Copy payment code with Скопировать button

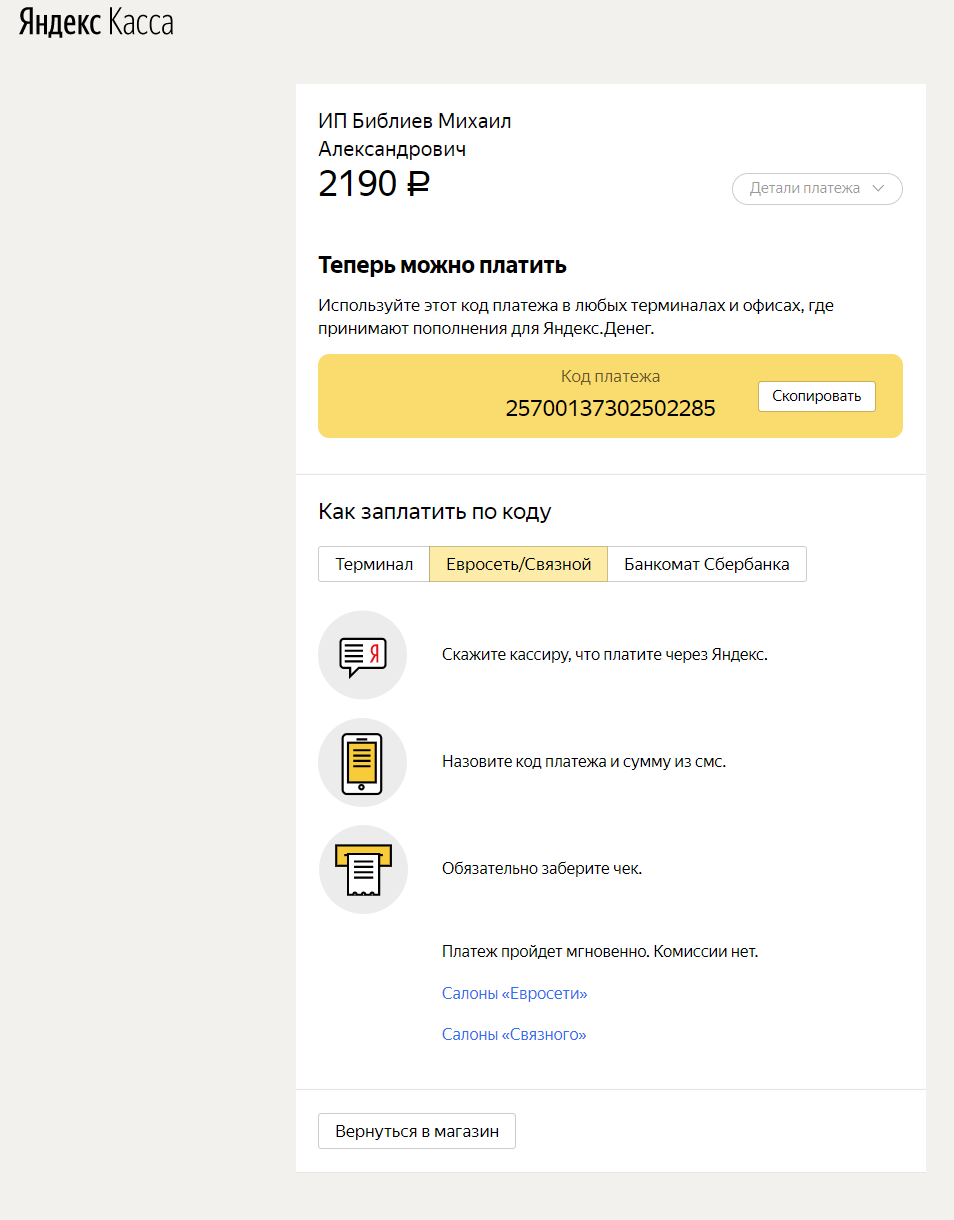point(816,396)
